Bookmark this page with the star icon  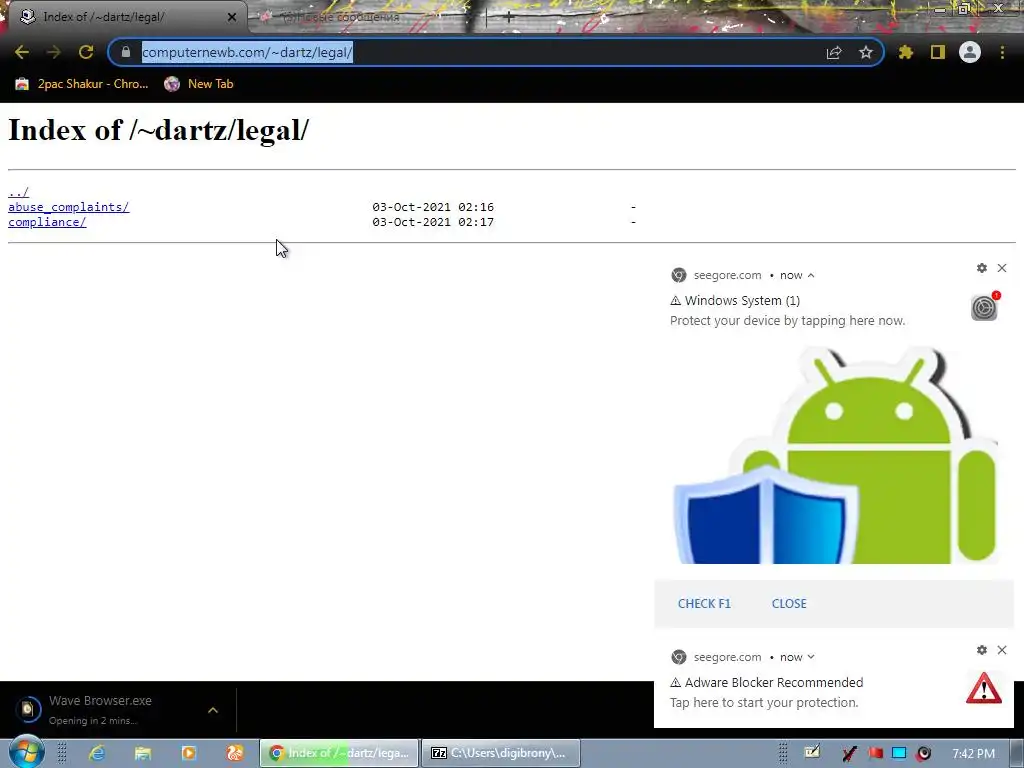click(866, 52)
